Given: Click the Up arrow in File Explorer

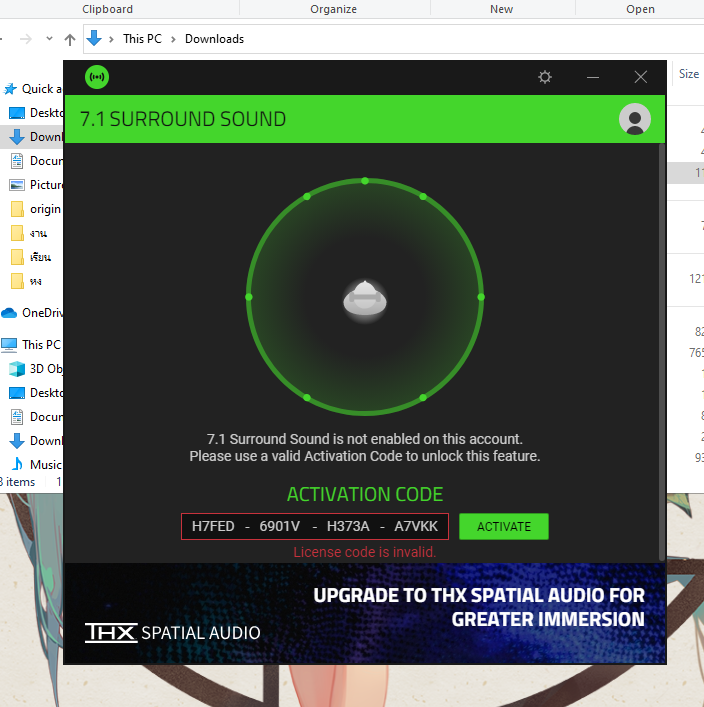Looking at the screenshot, I should [70, 39].
